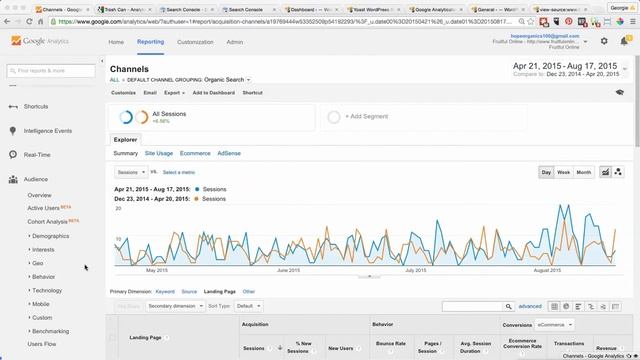Screen dimensions: 640x360
Task: Open the Admin tab
Action: click(235, 42)
